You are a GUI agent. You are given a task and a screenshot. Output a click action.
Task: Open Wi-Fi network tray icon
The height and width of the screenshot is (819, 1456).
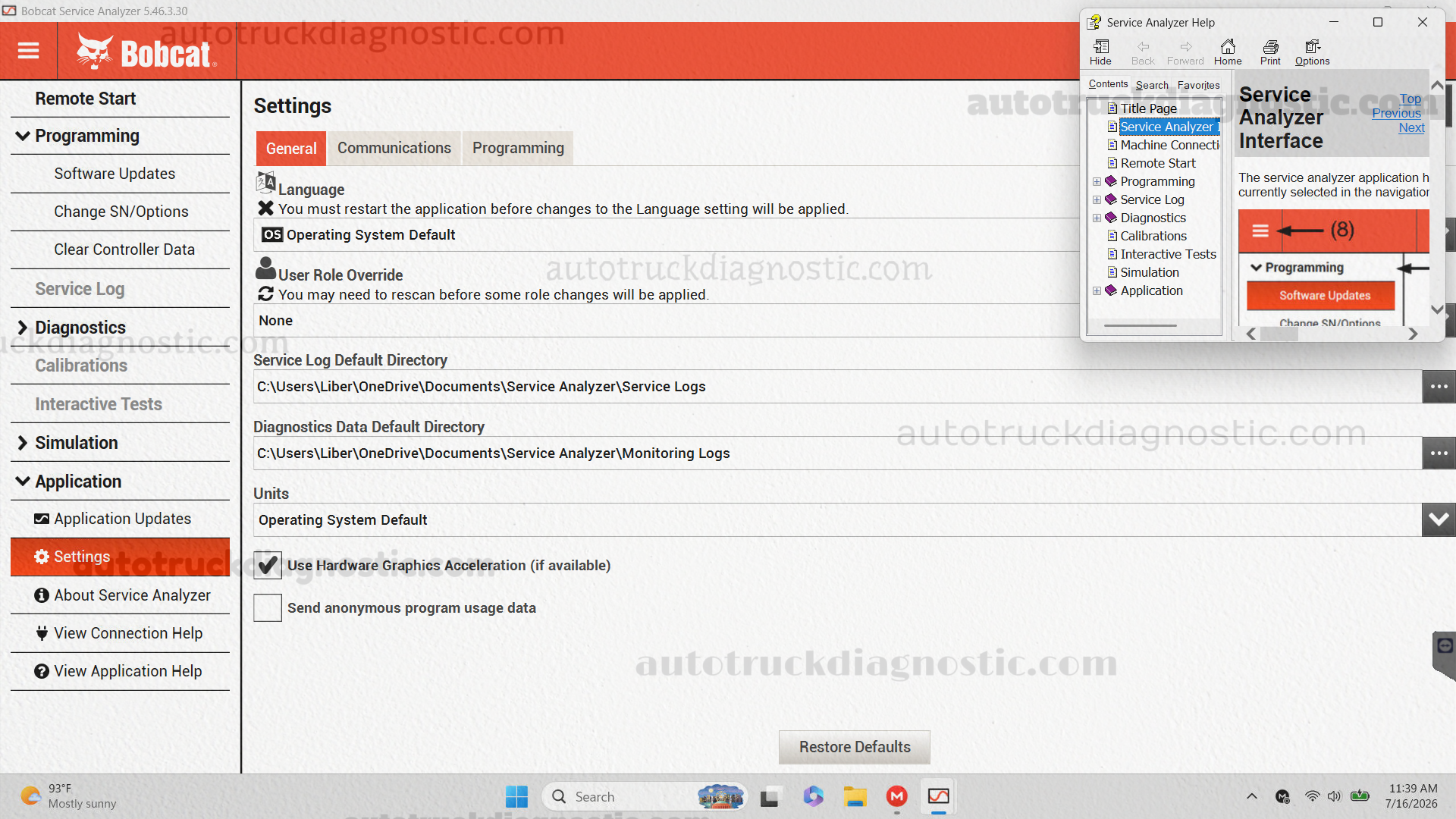pos(1312,796)
